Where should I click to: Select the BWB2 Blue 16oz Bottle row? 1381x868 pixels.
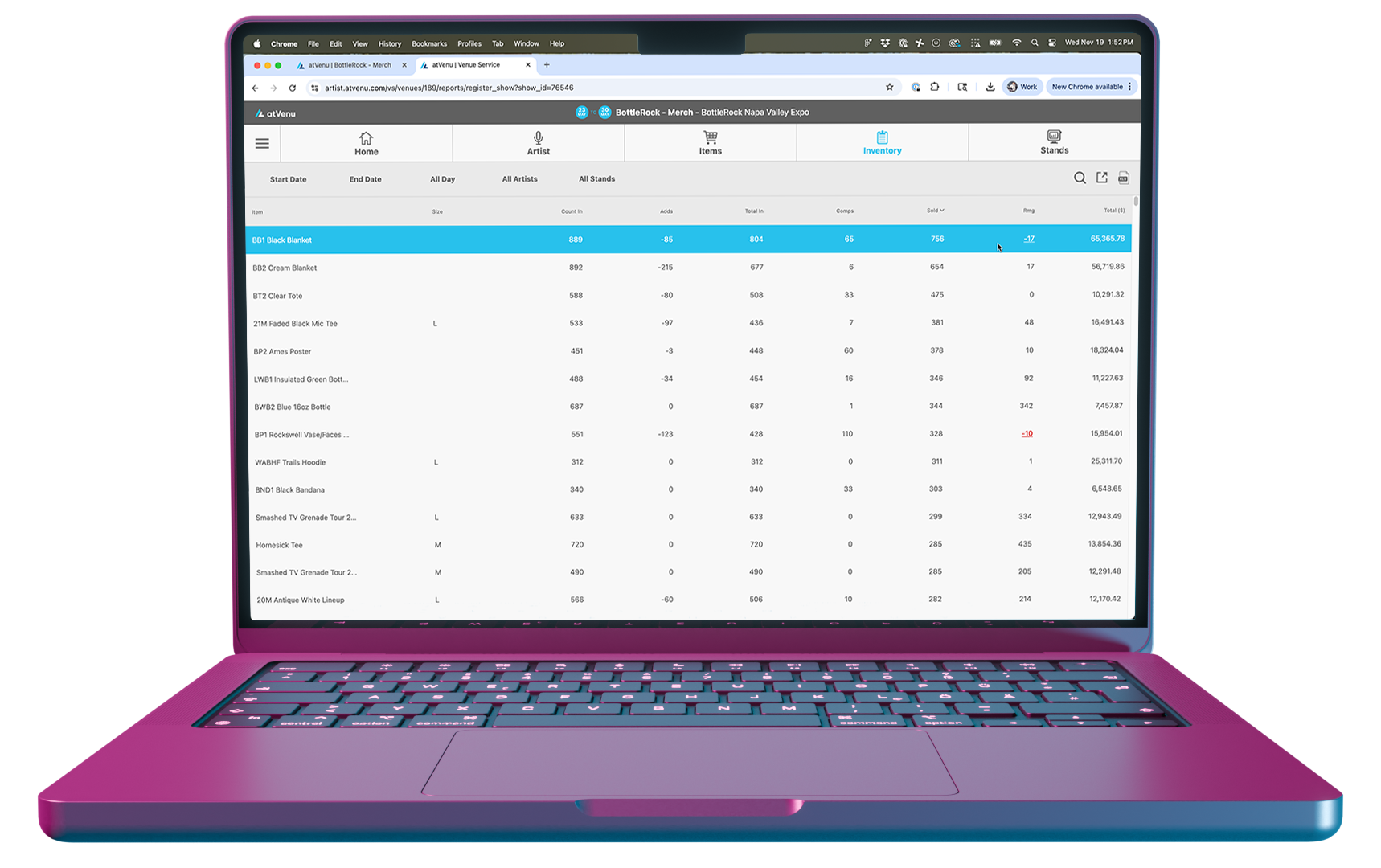click(x=690, y=407)
